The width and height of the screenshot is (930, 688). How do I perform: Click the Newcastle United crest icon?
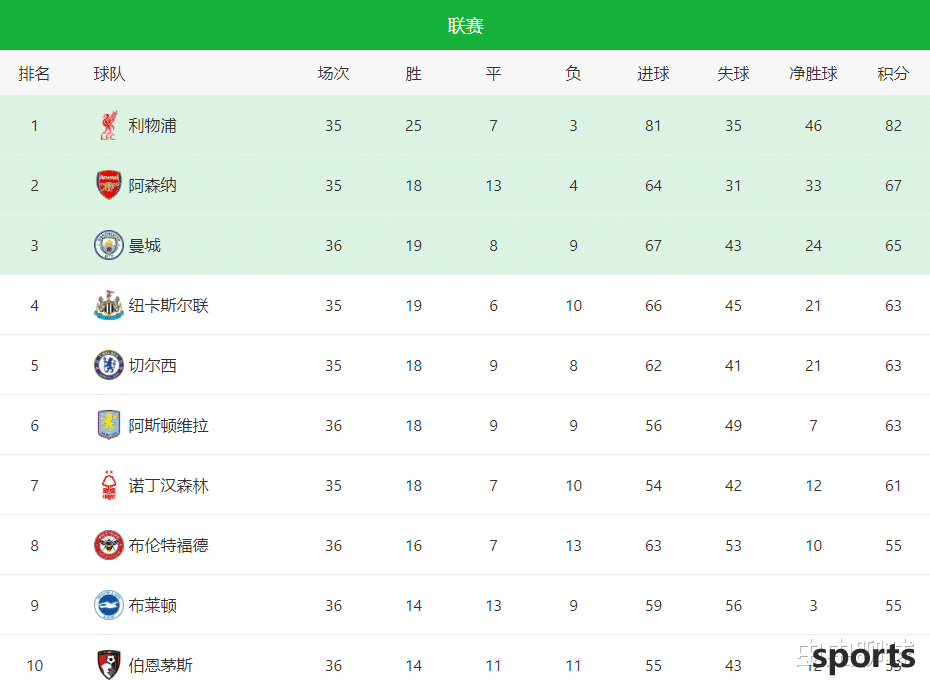point(109,305)
